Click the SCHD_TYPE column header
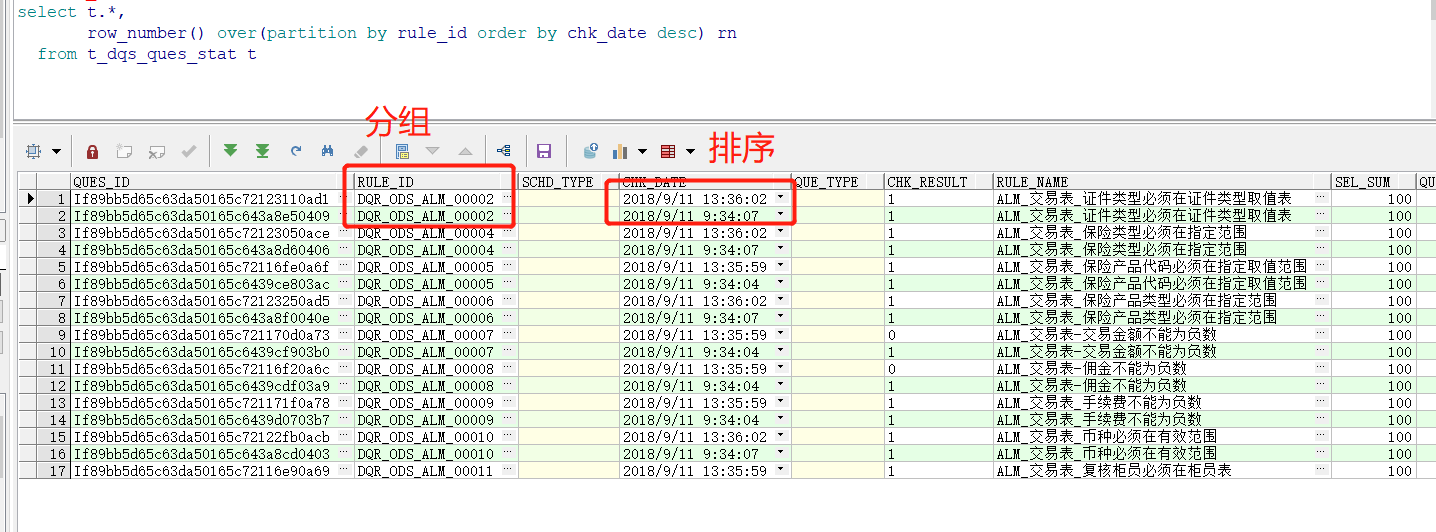The width and height of the screenshot is (1436, 532). pyautogui.click(x=568, y=182)
